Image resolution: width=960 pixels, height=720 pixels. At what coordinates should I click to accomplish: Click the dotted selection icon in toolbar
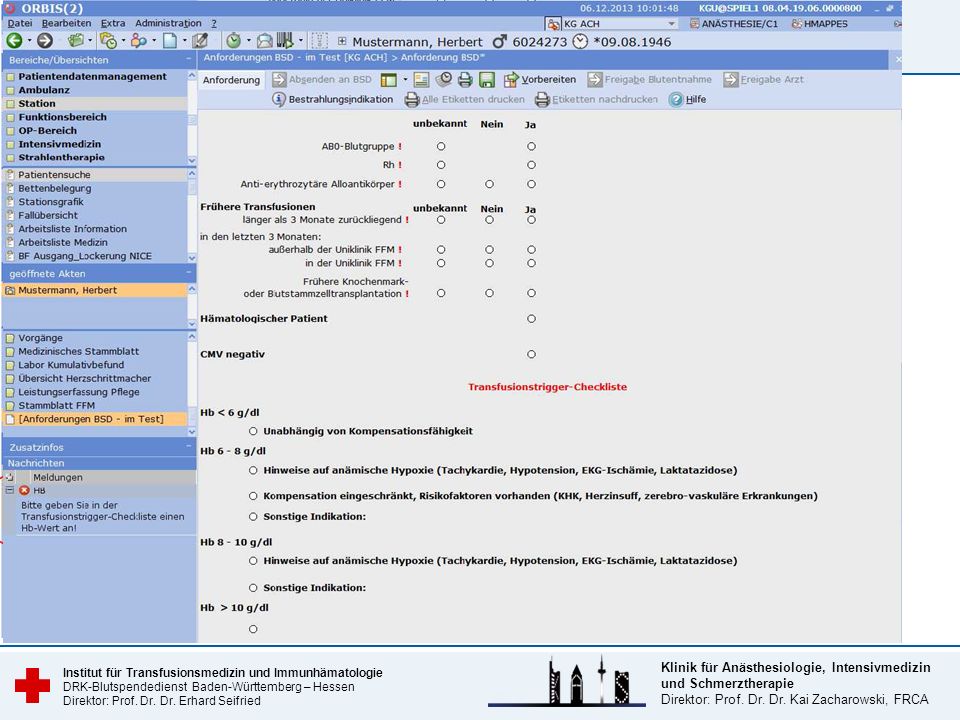click(x=319, y=41)
